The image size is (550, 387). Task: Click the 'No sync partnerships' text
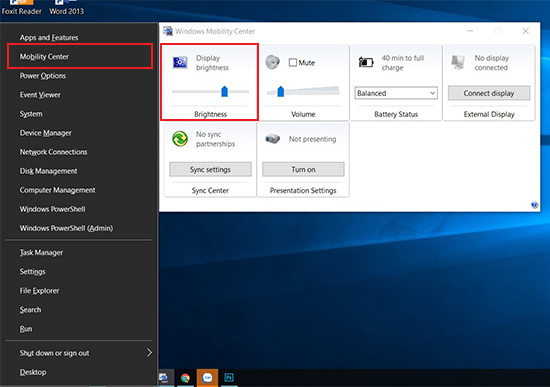[x=215, y=139]
